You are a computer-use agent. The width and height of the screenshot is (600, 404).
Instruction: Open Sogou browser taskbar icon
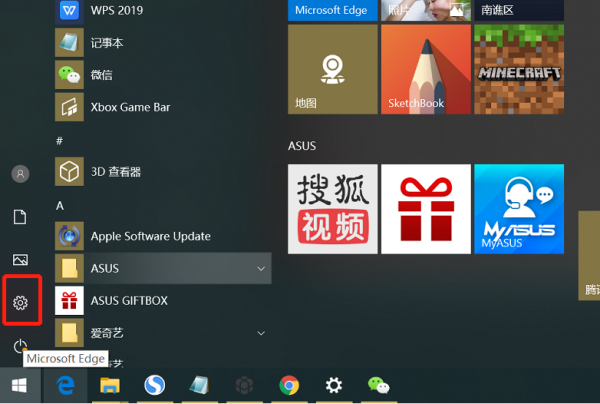[x=155, y=385]
